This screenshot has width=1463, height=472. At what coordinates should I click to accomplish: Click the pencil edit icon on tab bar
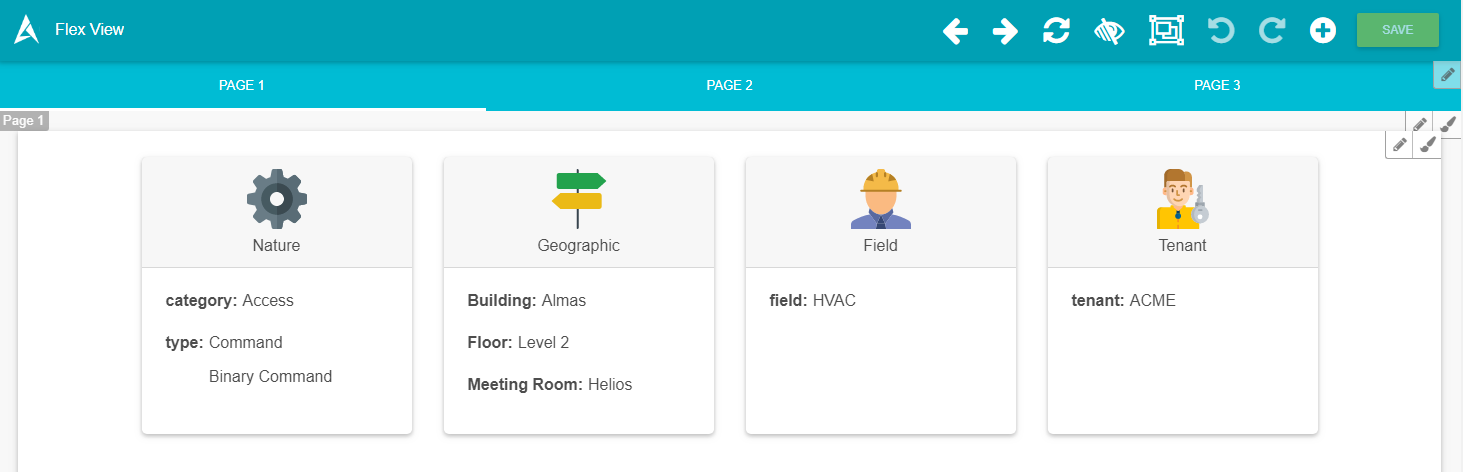1447,75
